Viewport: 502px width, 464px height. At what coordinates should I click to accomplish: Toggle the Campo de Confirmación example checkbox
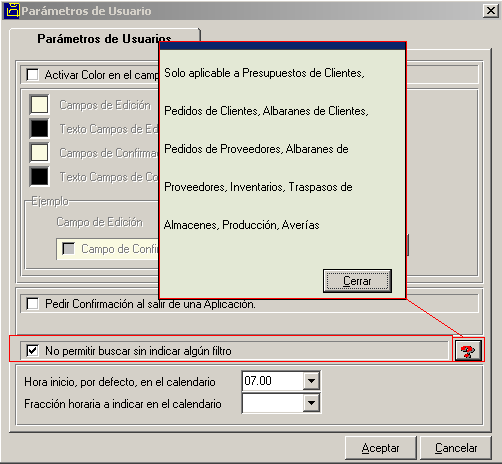point(69,248)
